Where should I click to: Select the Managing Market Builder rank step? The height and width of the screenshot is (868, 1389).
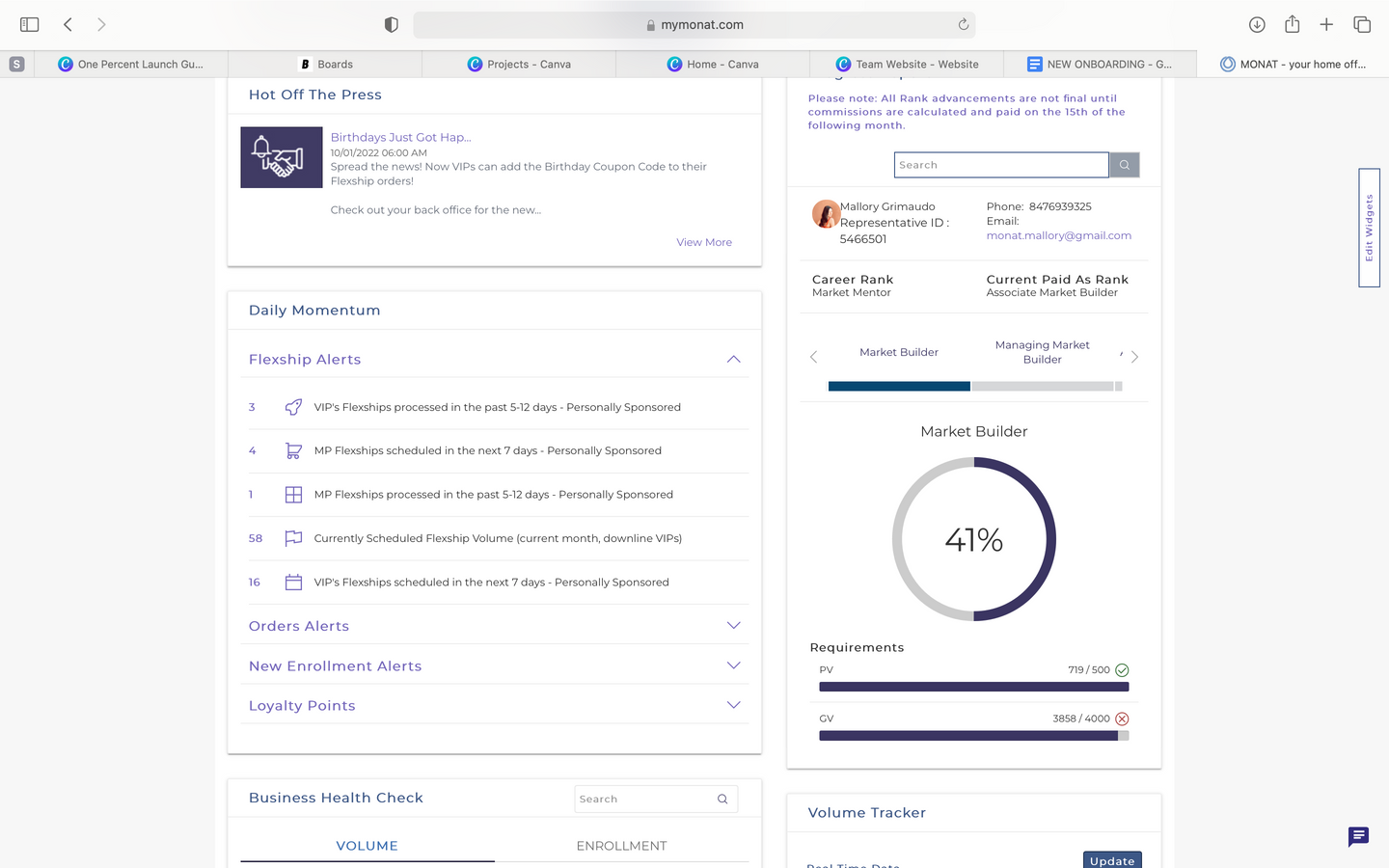click(x=1042, y=352)
